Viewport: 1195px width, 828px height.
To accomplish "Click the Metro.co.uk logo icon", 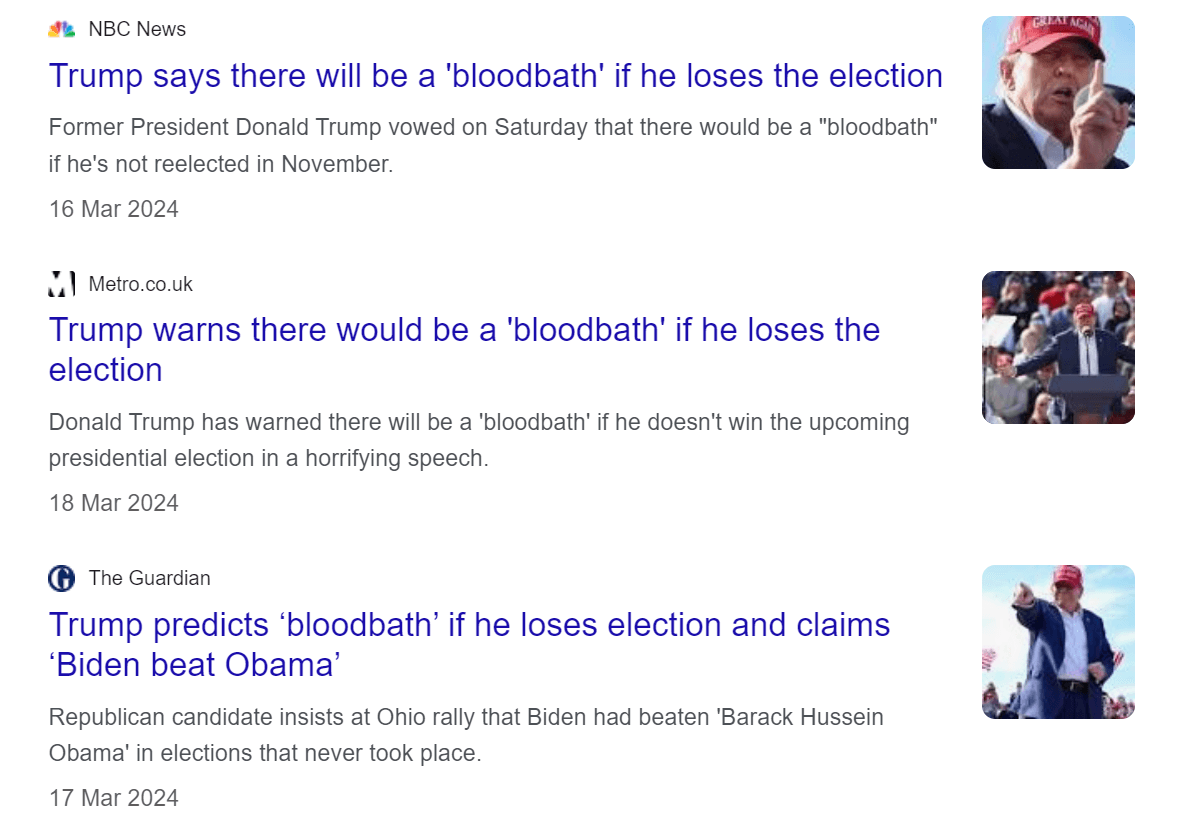I will tap(62, 284).
